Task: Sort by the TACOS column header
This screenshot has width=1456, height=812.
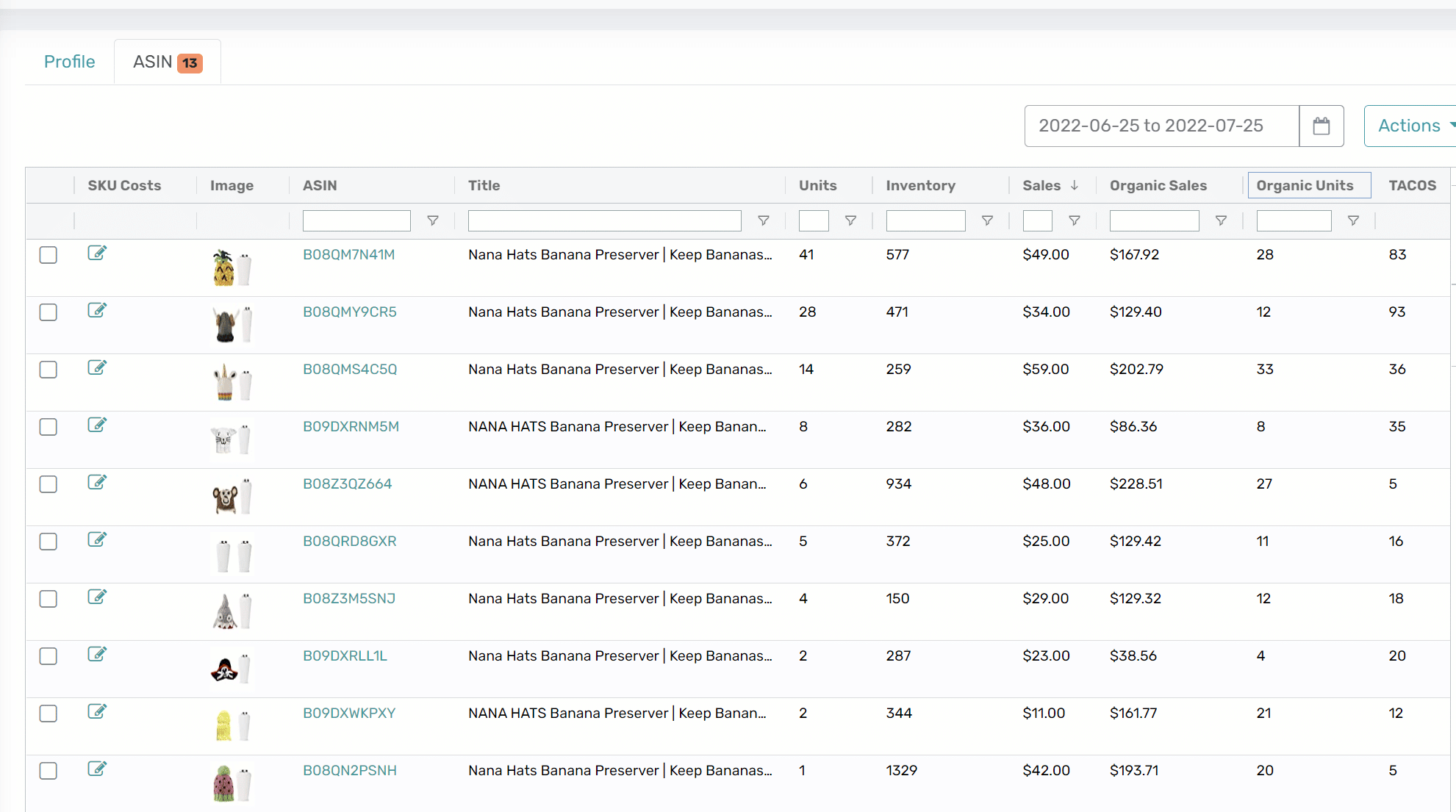Action: click(1412, 185)
